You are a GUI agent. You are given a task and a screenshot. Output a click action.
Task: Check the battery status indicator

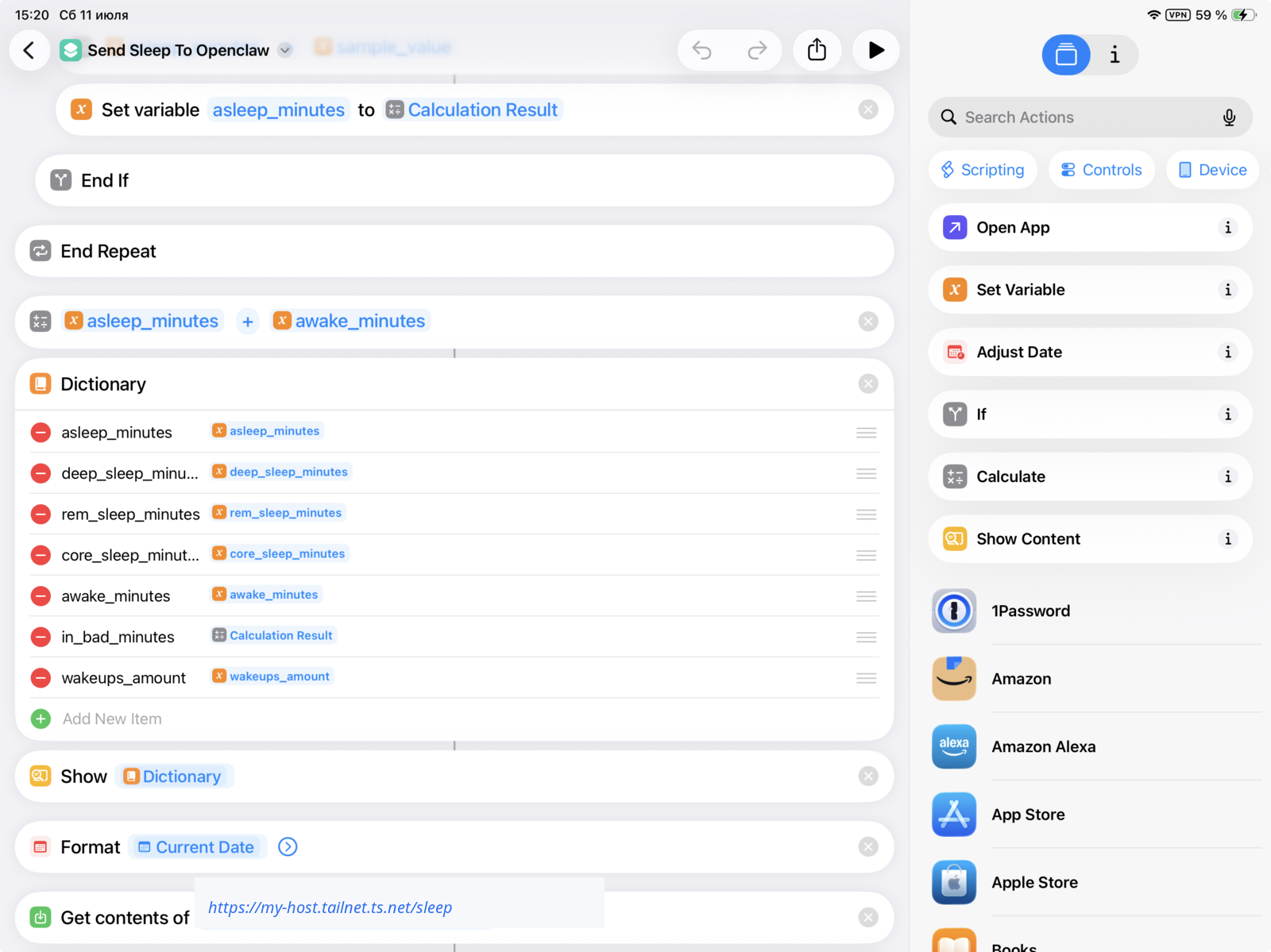point(1244,15)
